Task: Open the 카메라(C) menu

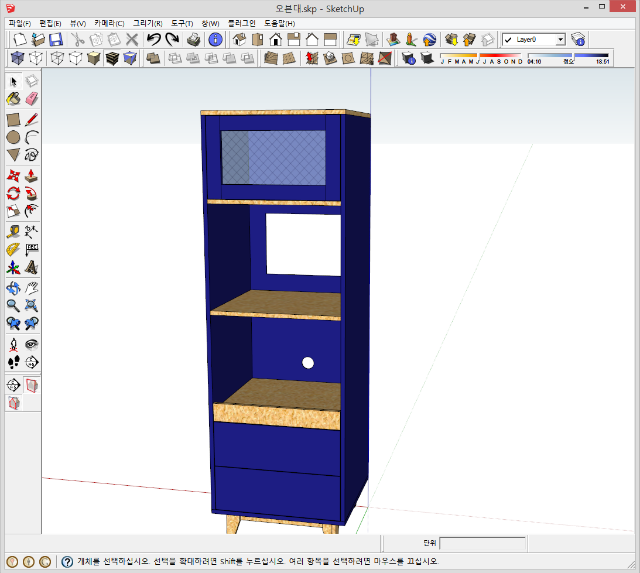Action: [x=109, y=23]
